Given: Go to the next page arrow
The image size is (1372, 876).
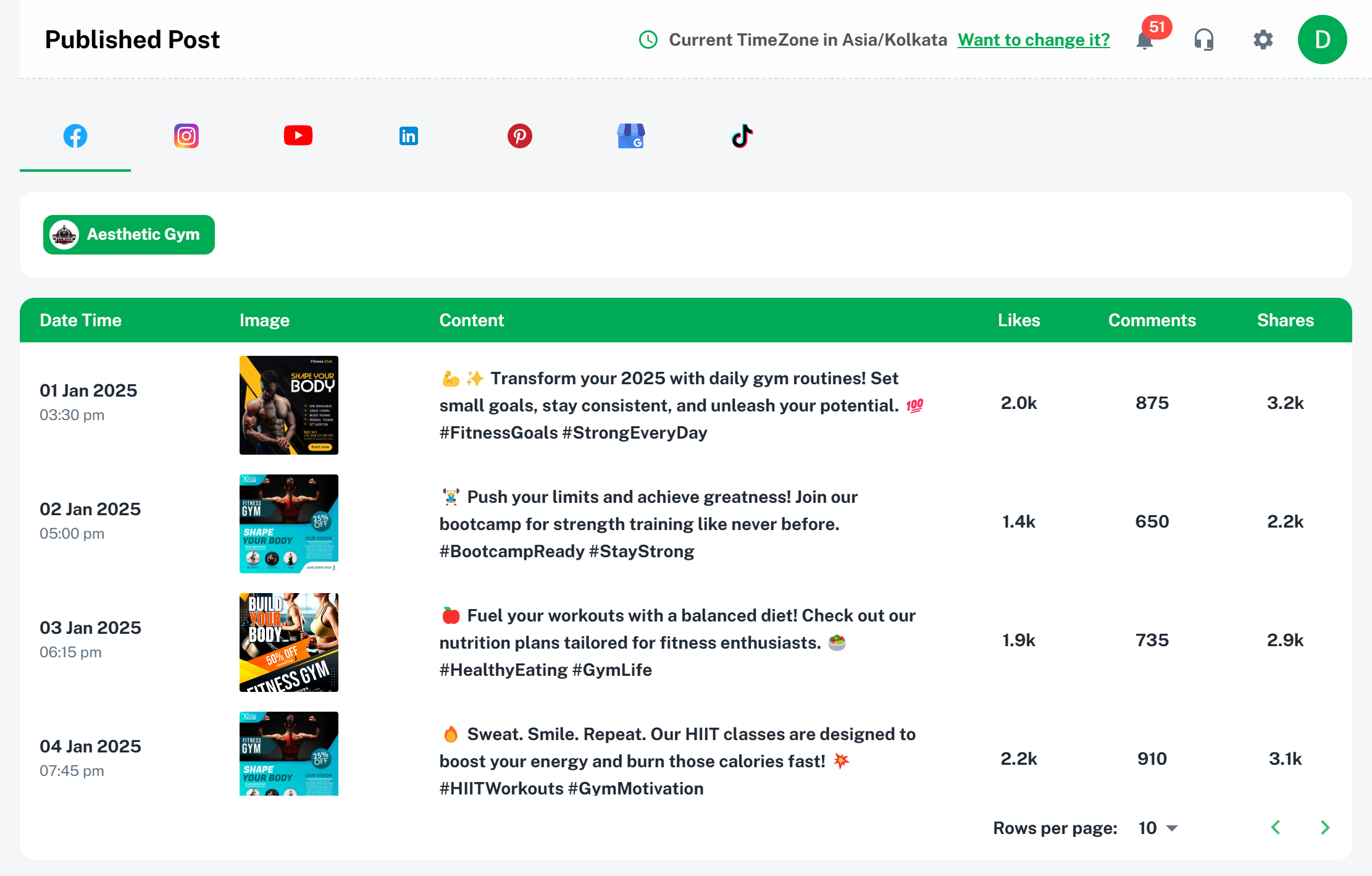Looking at the screenshot, I should coord(1325,828).
